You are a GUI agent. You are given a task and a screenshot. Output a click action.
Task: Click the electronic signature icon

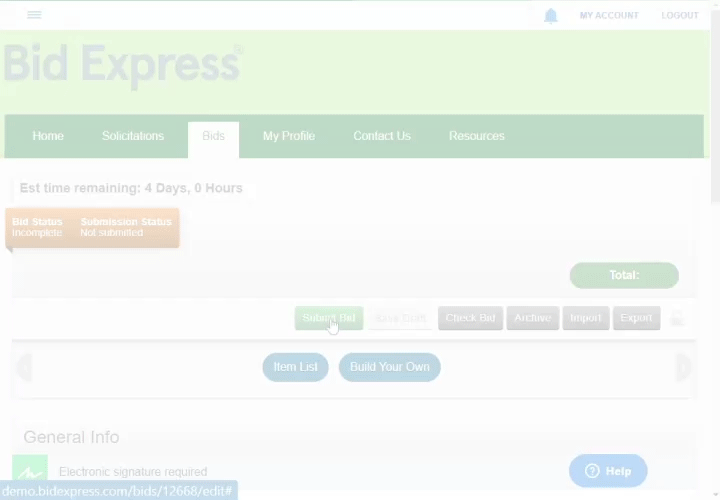[x=30, y=471]
